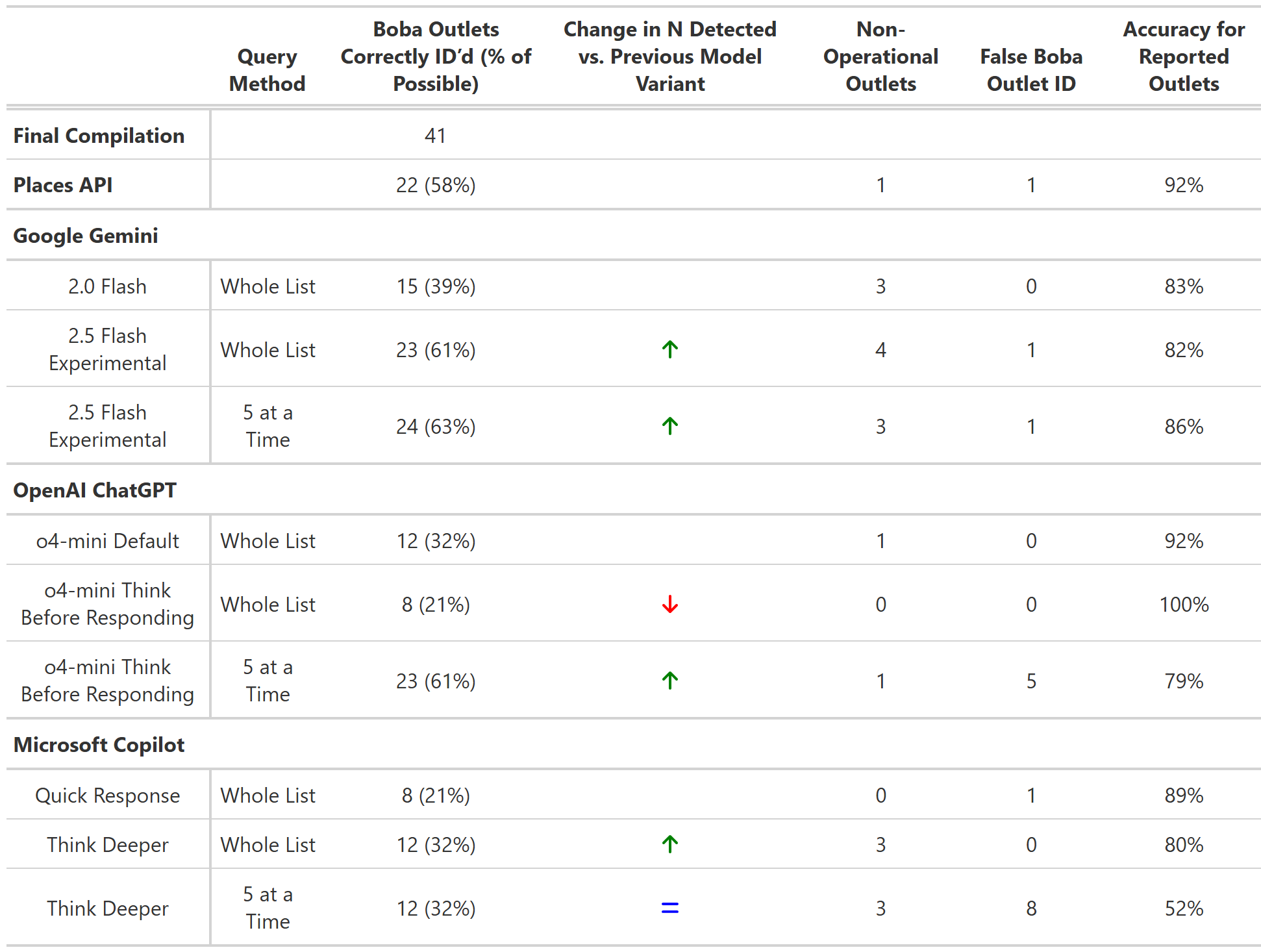
Task: Click the green arrow in the Gemini 5 at a Time row
Action: click(670, 426)
